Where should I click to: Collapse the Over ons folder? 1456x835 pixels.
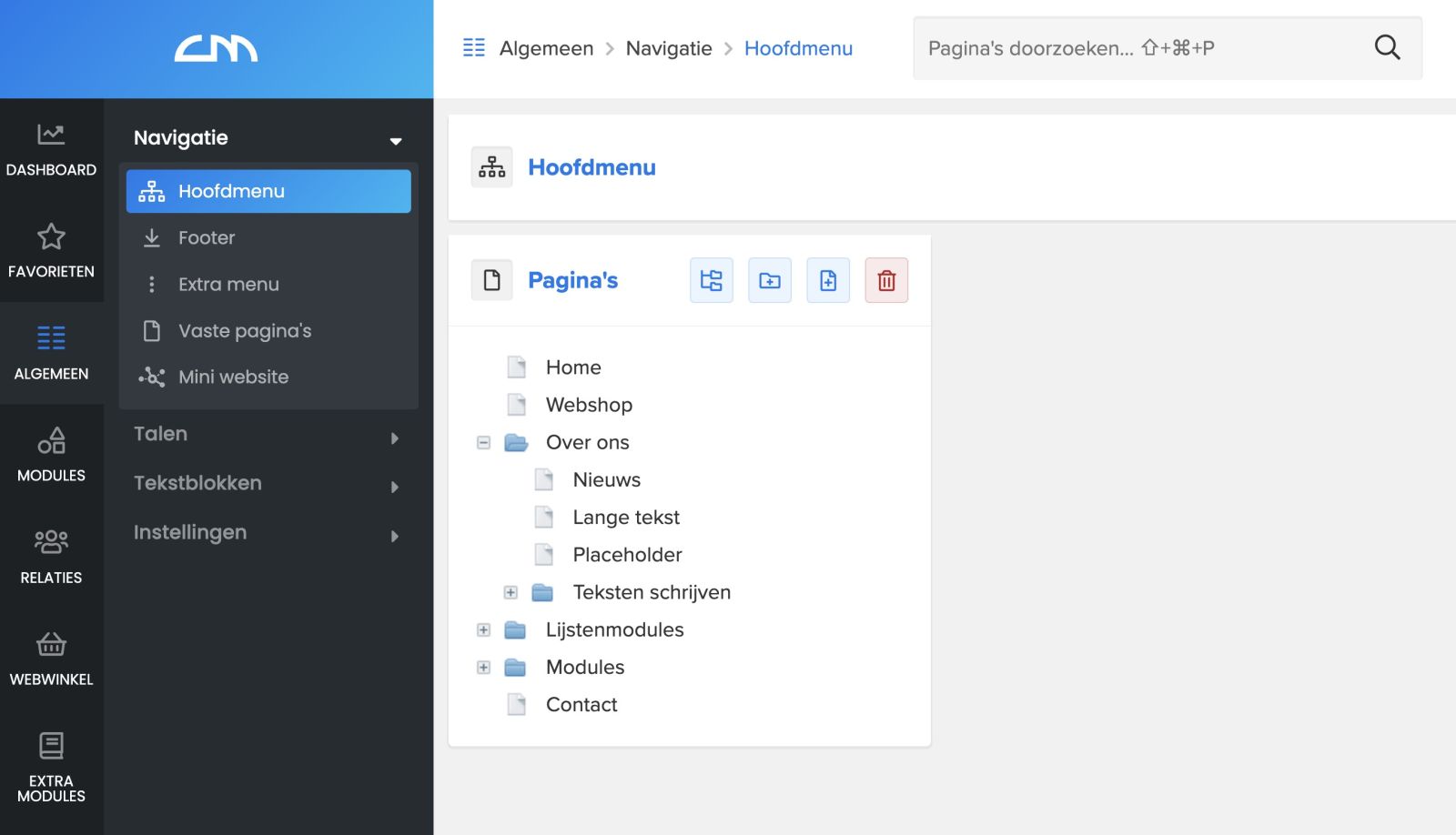point(483,442)
